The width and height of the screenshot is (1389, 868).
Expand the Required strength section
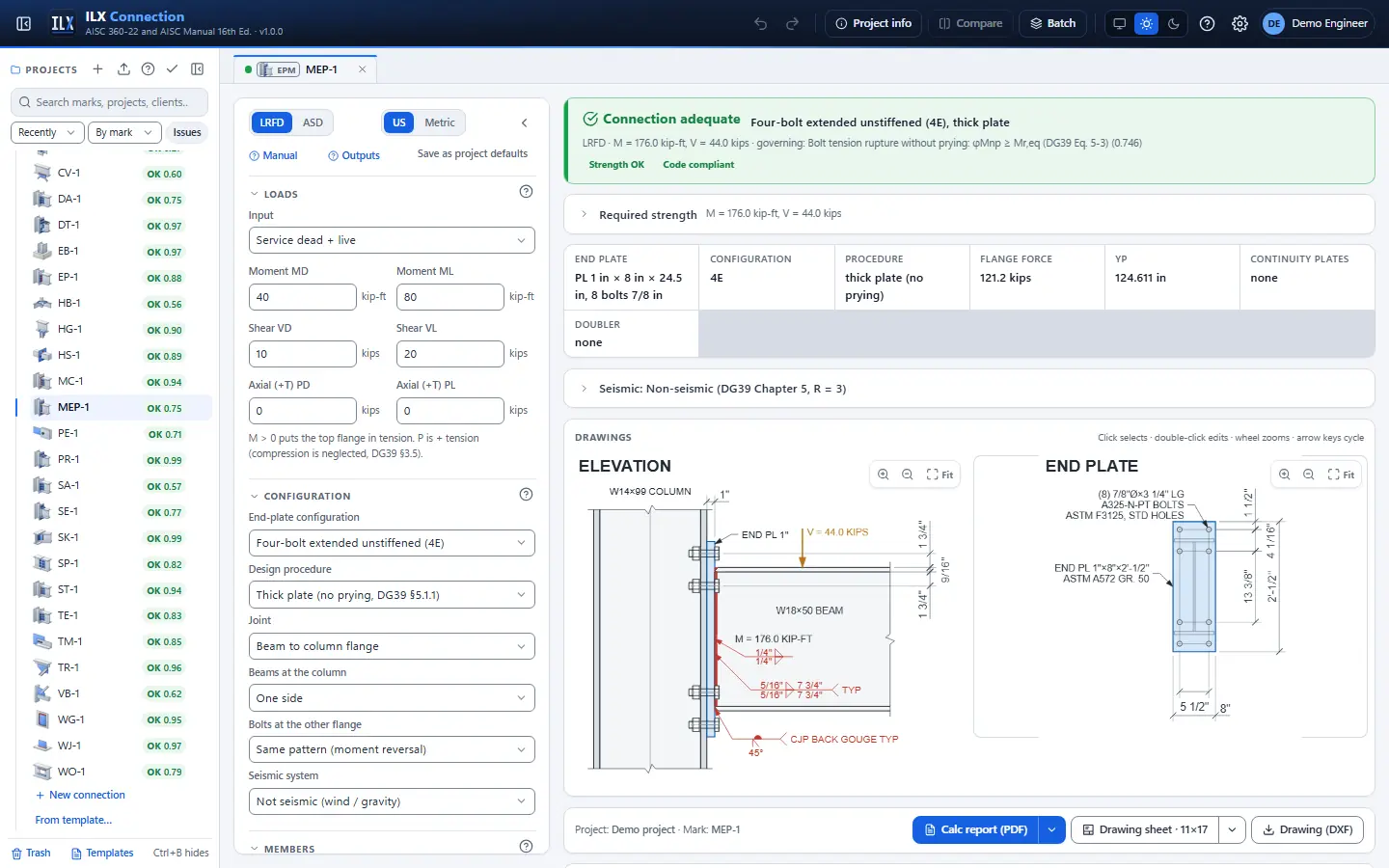[x=969, y=214]
